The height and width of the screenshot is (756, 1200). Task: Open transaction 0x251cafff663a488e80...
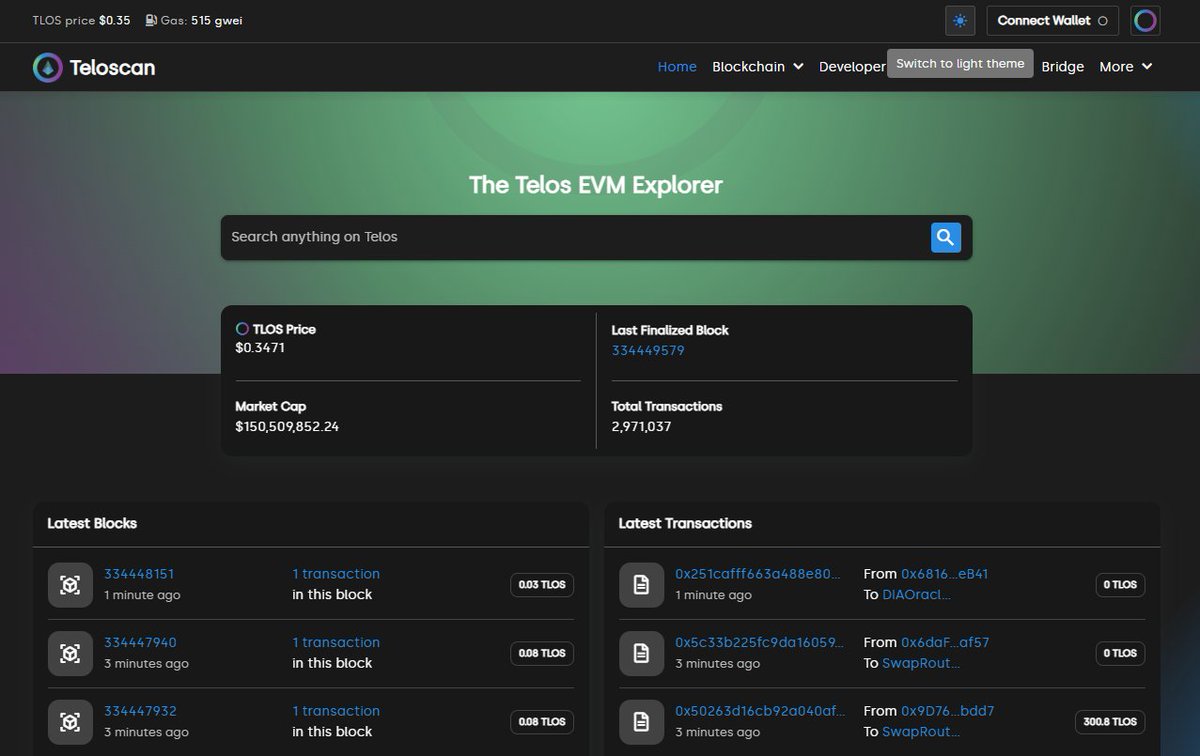[x=759, y=574]
